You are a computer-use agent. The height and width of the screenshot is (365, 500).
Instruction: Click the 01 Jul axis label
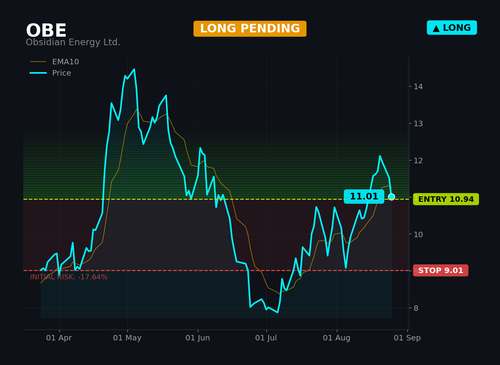click(266, 338)
